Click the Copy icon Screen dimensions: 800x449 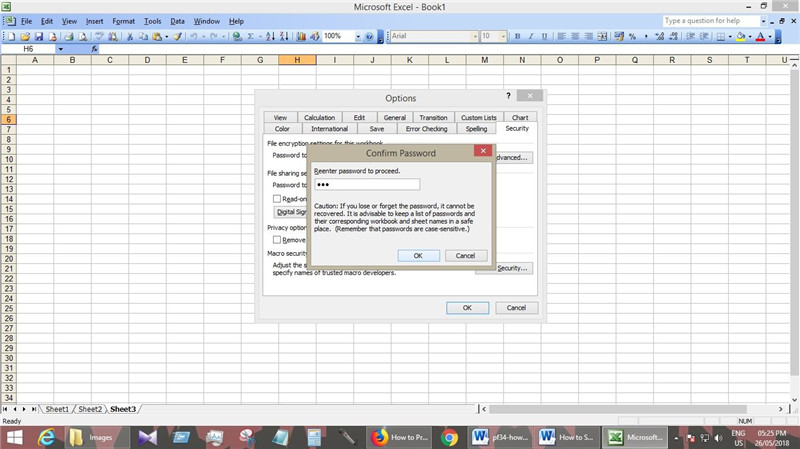(x=143, y=36)
